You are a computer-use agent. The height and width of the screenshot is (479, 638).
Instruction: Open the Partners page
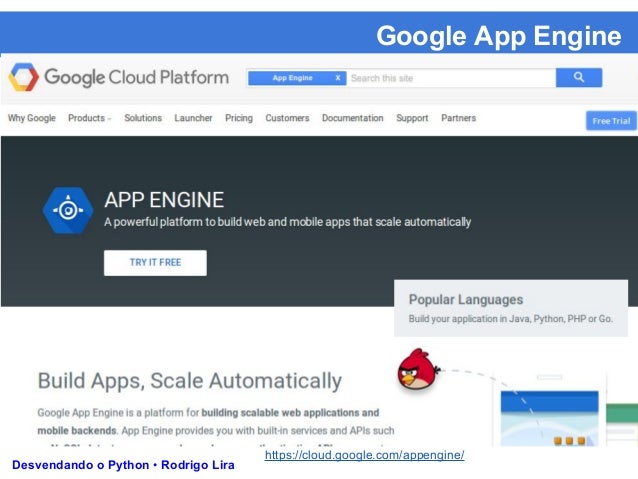click(459, 118)
